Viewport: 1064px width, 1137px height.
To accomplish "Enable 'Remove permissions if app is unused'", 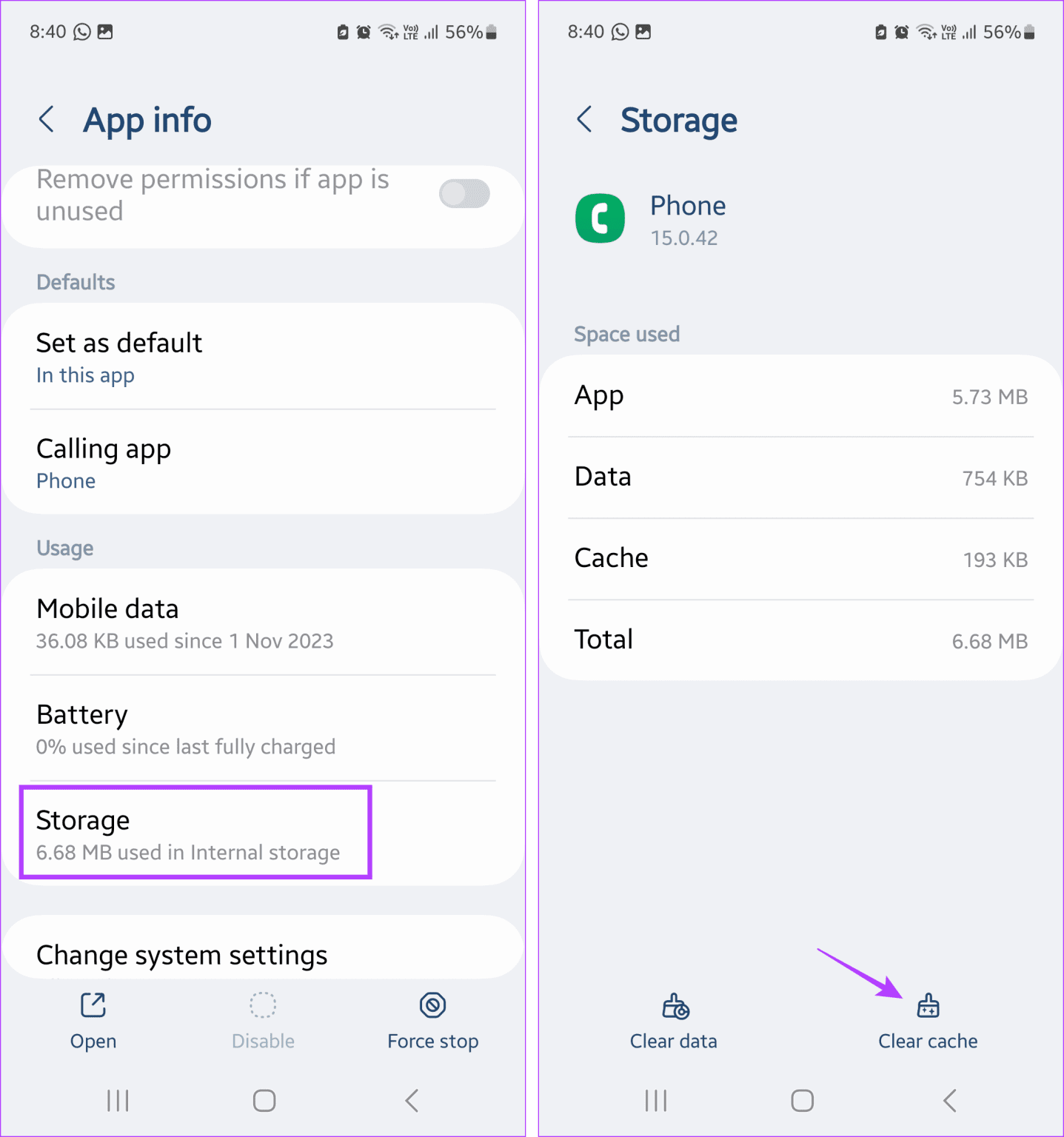I will pos(464,193).
